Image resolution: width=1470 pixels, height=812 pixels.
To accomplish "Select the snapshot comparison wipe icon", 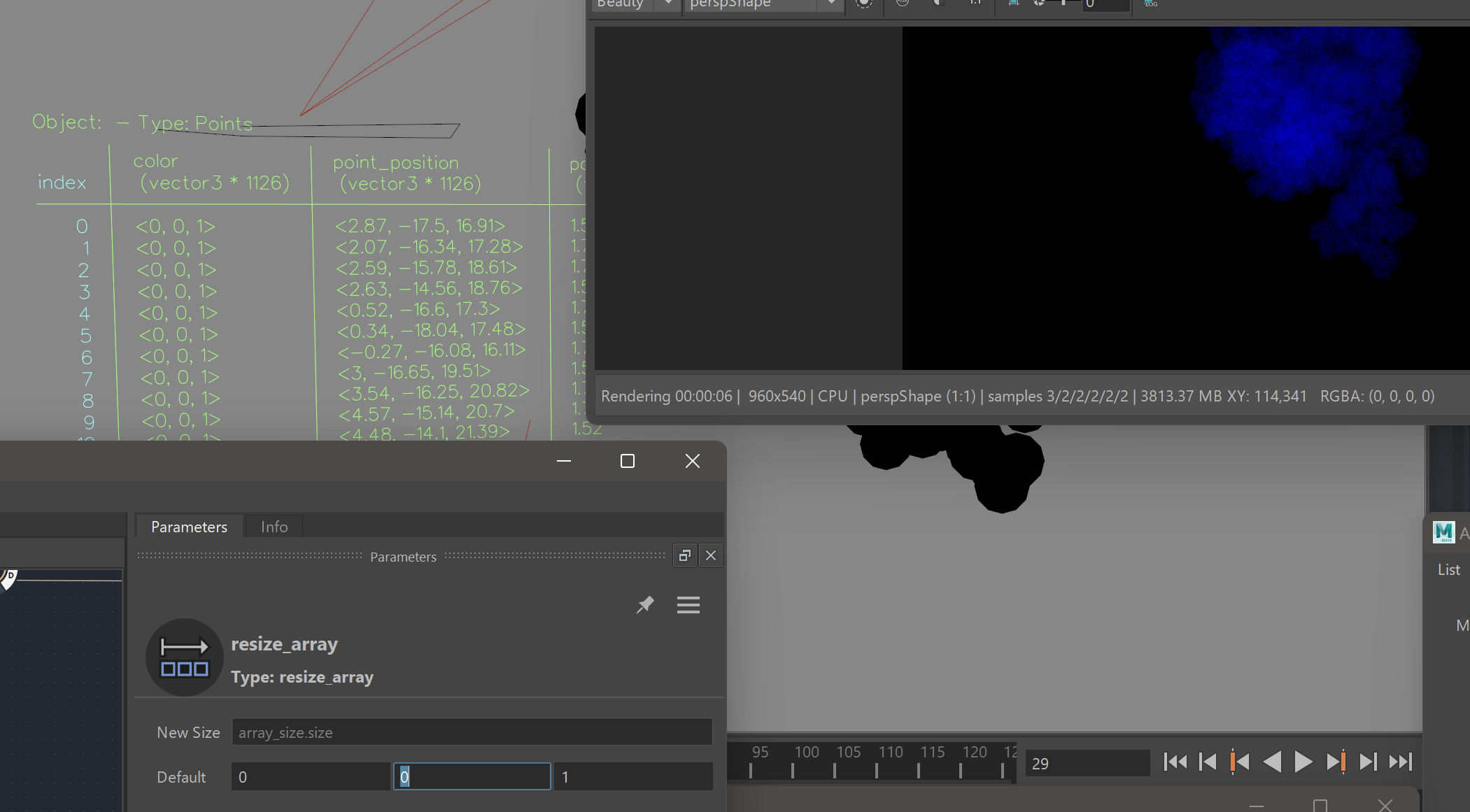I will (x=938, y=2).
